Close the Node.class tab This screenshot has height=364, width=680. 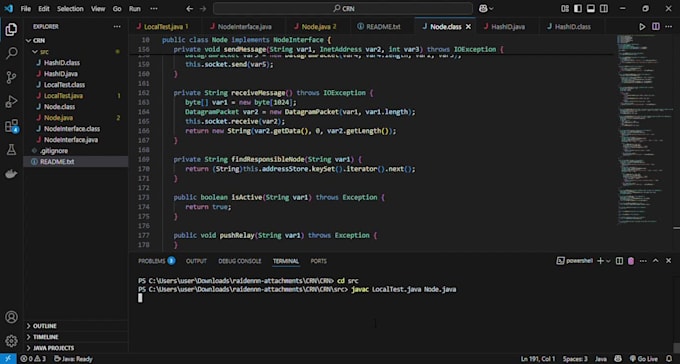[468, 26]
